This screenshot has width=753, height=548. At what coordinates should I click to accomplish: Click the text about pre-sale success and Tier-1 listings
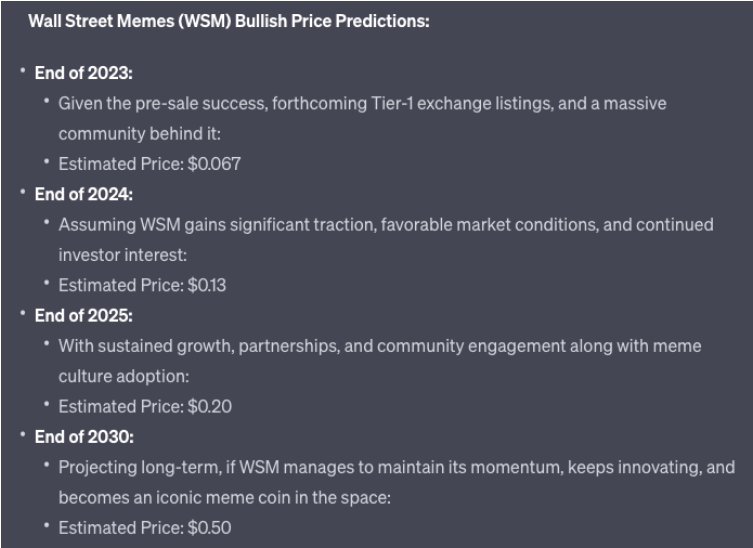pos(362,104)
